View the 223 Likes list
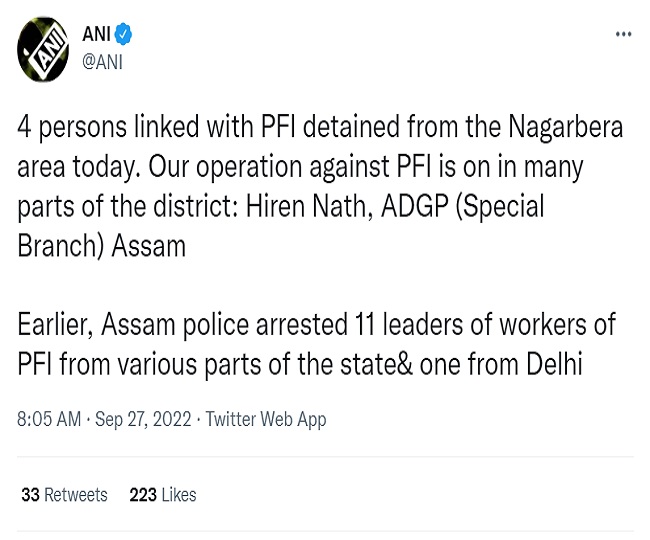Viewport: 650px width, 540px height. 163,495
